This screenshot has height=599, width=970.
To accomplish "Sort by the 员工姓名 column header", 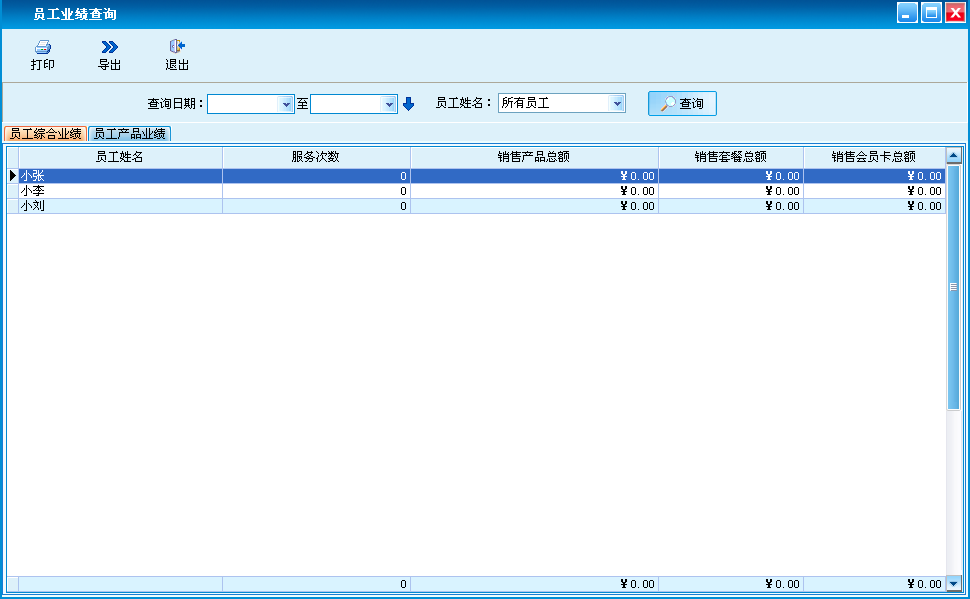I will pos(119,157).
